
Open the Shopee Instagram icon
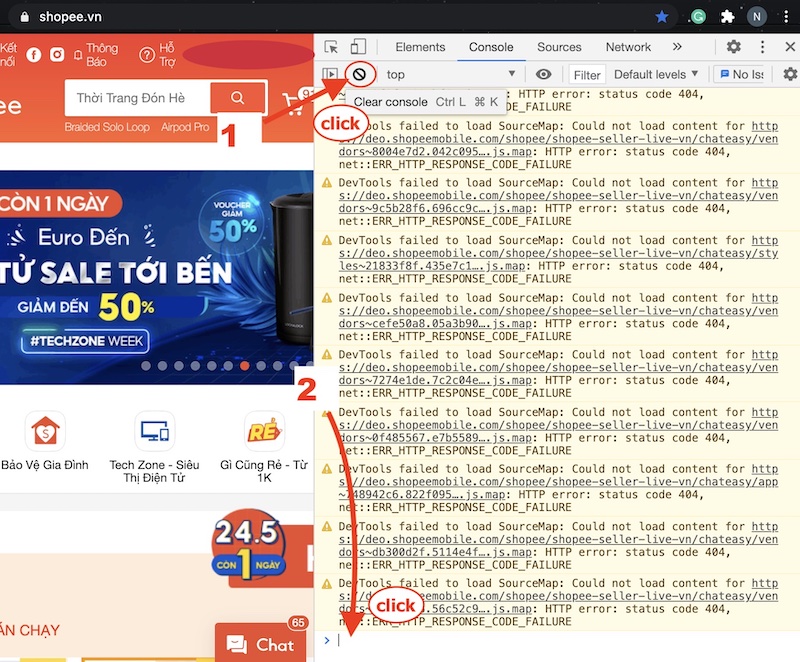point(58,55)
